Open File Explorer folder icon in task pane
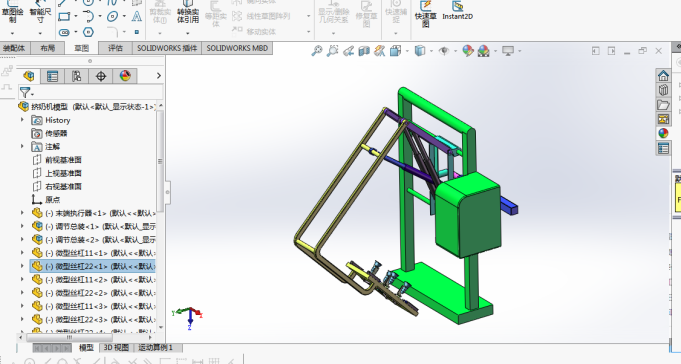The width and height of the screenshot is (681, 364). pyautogui.click(x=663, y=105)
